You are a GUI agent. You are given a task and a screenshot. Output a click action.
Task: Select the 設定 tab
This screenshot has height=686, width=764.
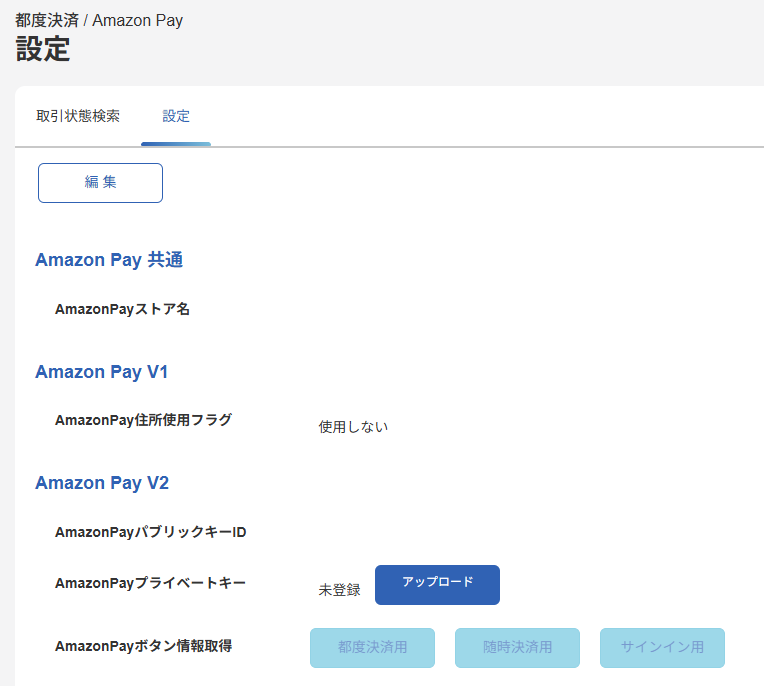coord(176,116)
